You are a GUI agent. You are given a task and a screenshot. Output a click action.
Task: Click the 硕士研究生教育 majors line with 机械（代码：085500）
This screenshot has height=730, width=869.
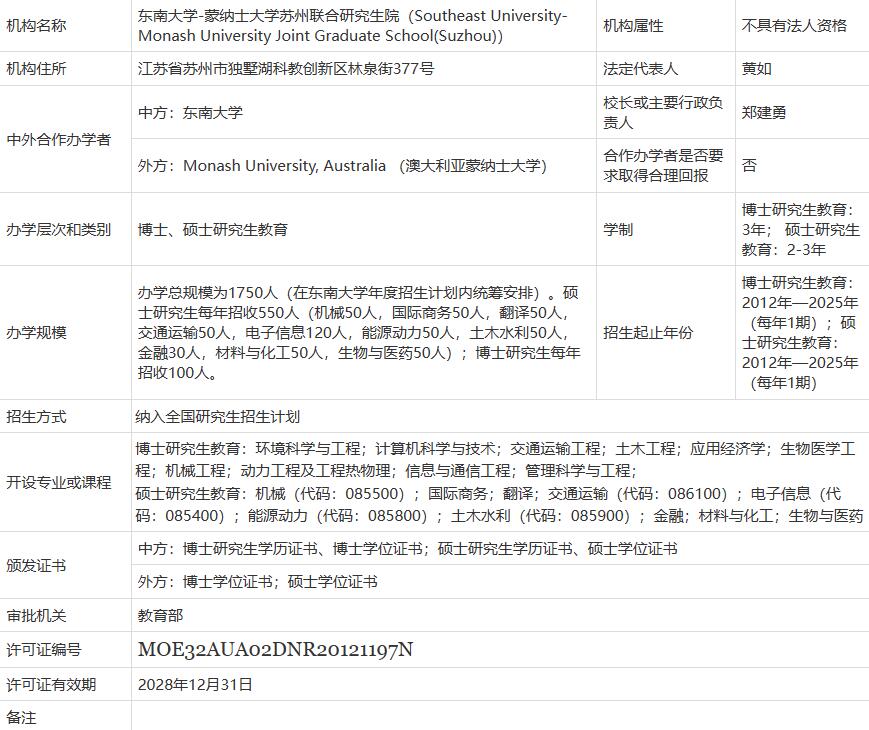[499, 504]
